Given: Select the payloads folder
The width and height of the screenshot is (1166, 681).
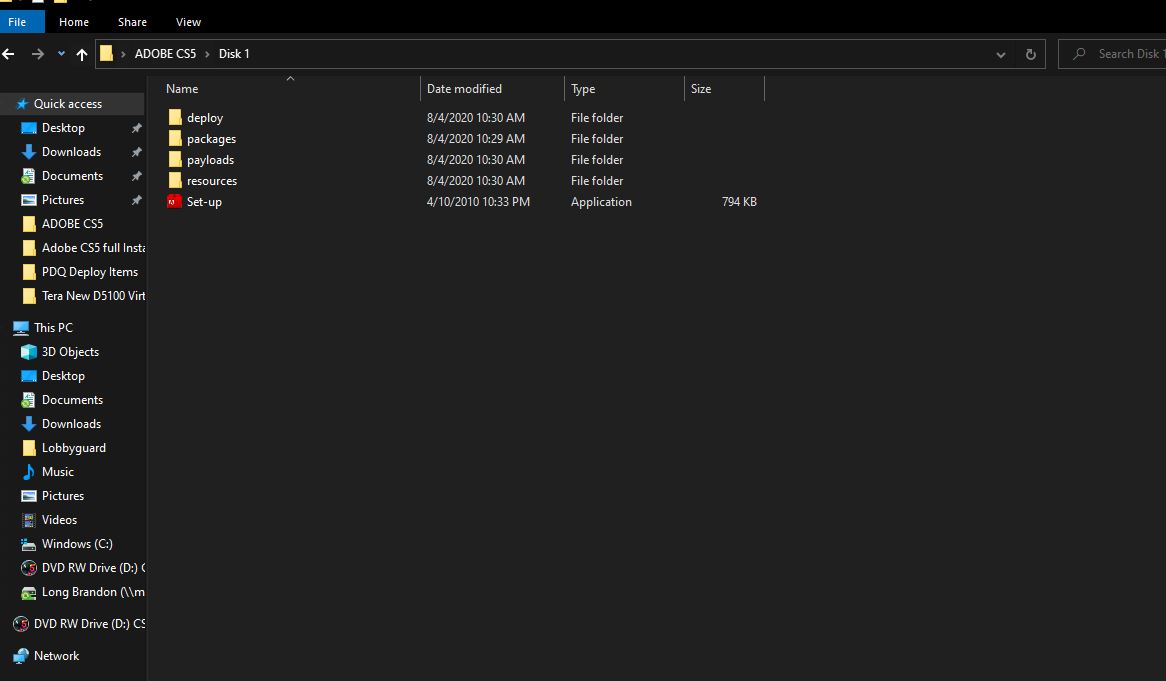Looking at the screenshot, I should [210, 160].
